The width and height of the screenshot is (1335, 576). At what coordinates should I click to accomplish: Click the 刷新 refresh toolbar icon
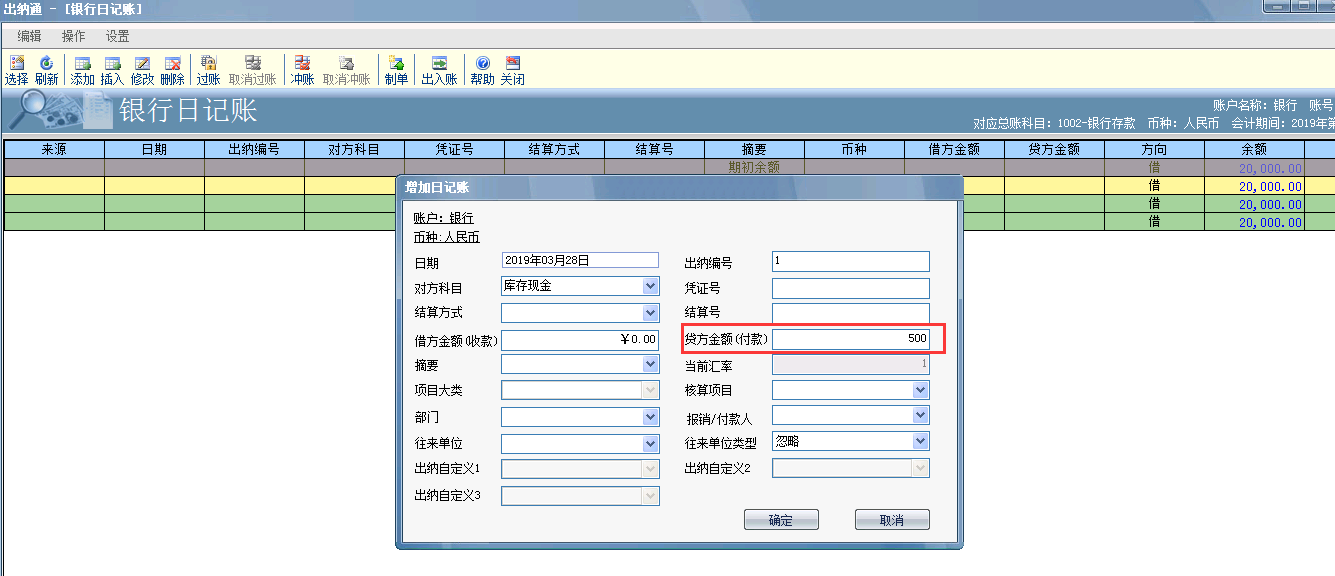tap(46, 64)
